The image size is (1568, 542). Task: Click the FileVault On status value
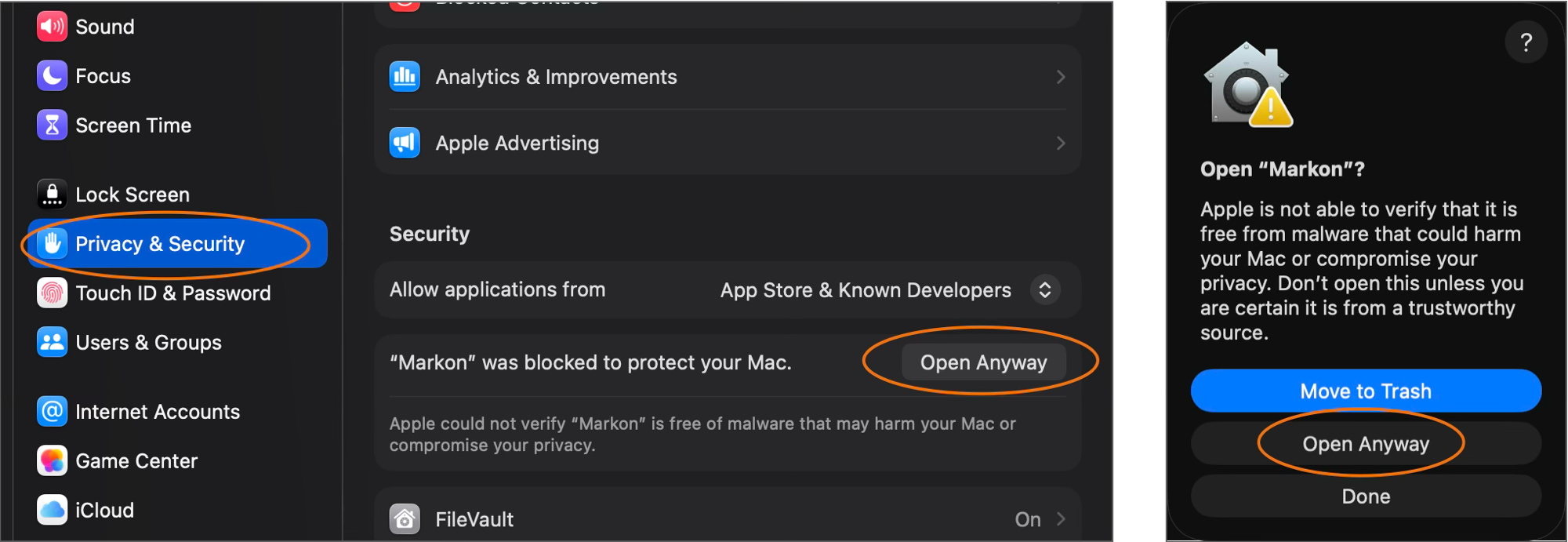pyautogui.click(x=1028, y=519)
